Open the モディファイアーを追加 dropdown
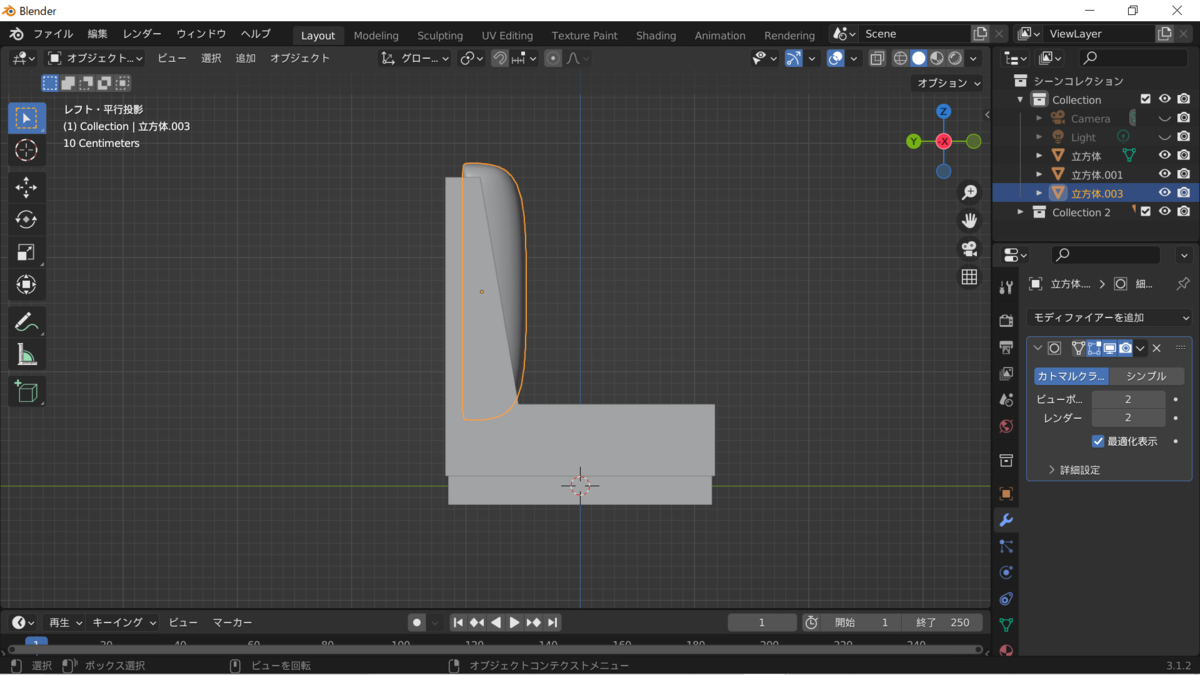This screenshot has width=1200, height=675. [1109, 318]
